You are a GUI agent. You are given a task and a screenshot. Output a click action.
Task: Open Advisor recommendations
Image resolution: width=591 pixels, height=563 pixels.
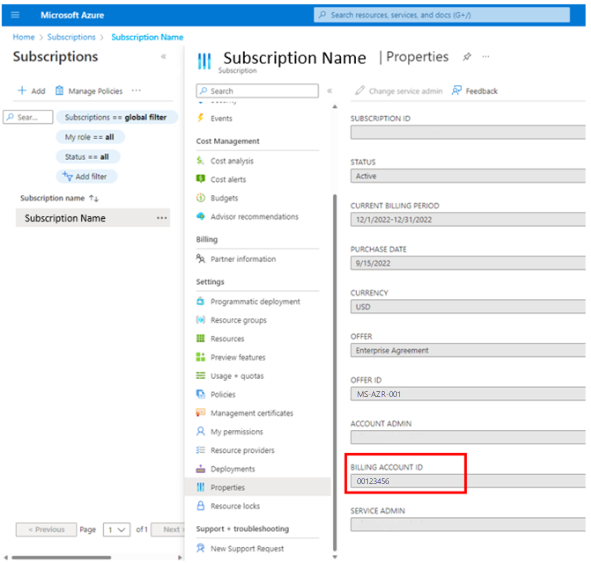pos(254,217)
